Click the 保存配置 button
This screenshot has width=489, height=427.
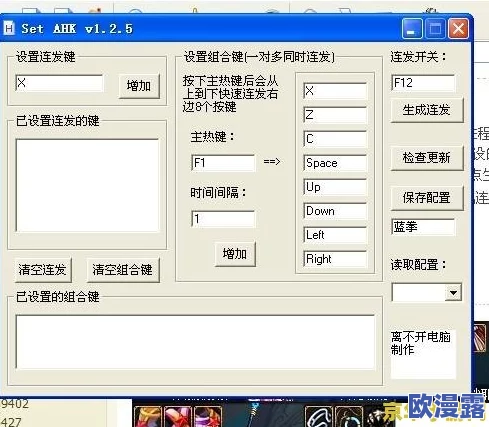point(427,198)
